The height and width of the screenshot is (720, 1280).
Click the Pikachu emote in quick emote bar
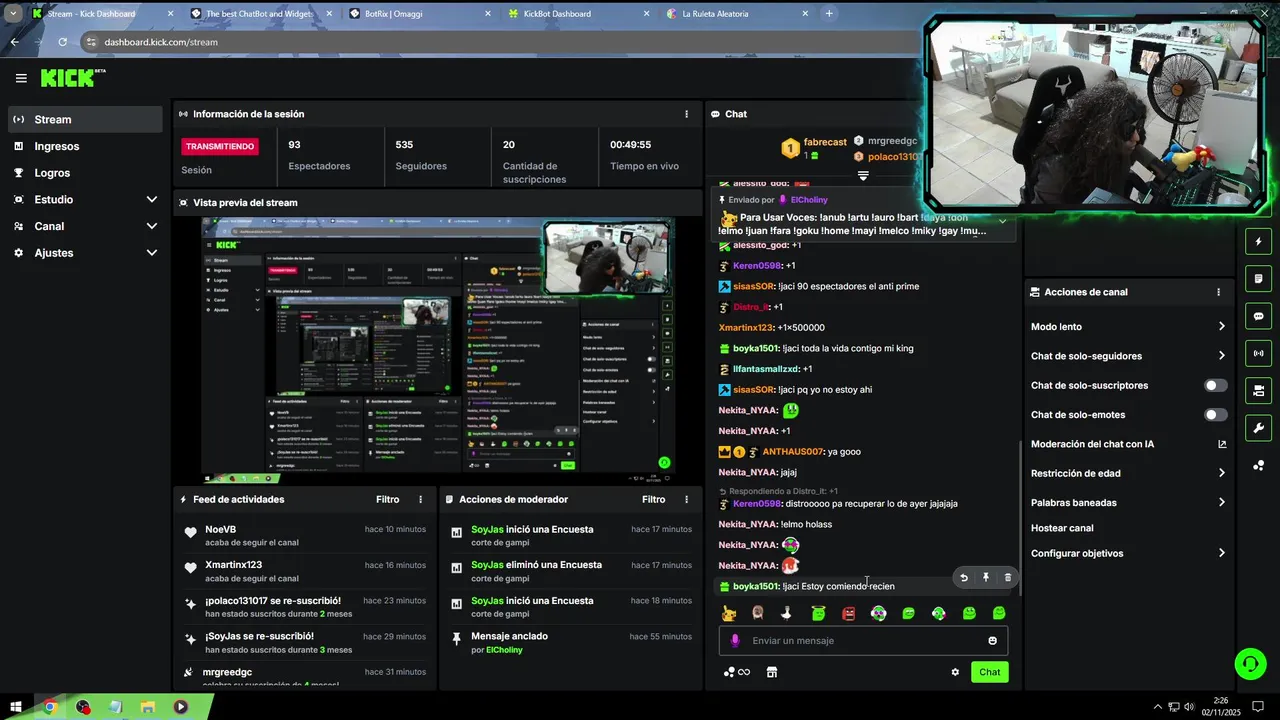(729, 613)
